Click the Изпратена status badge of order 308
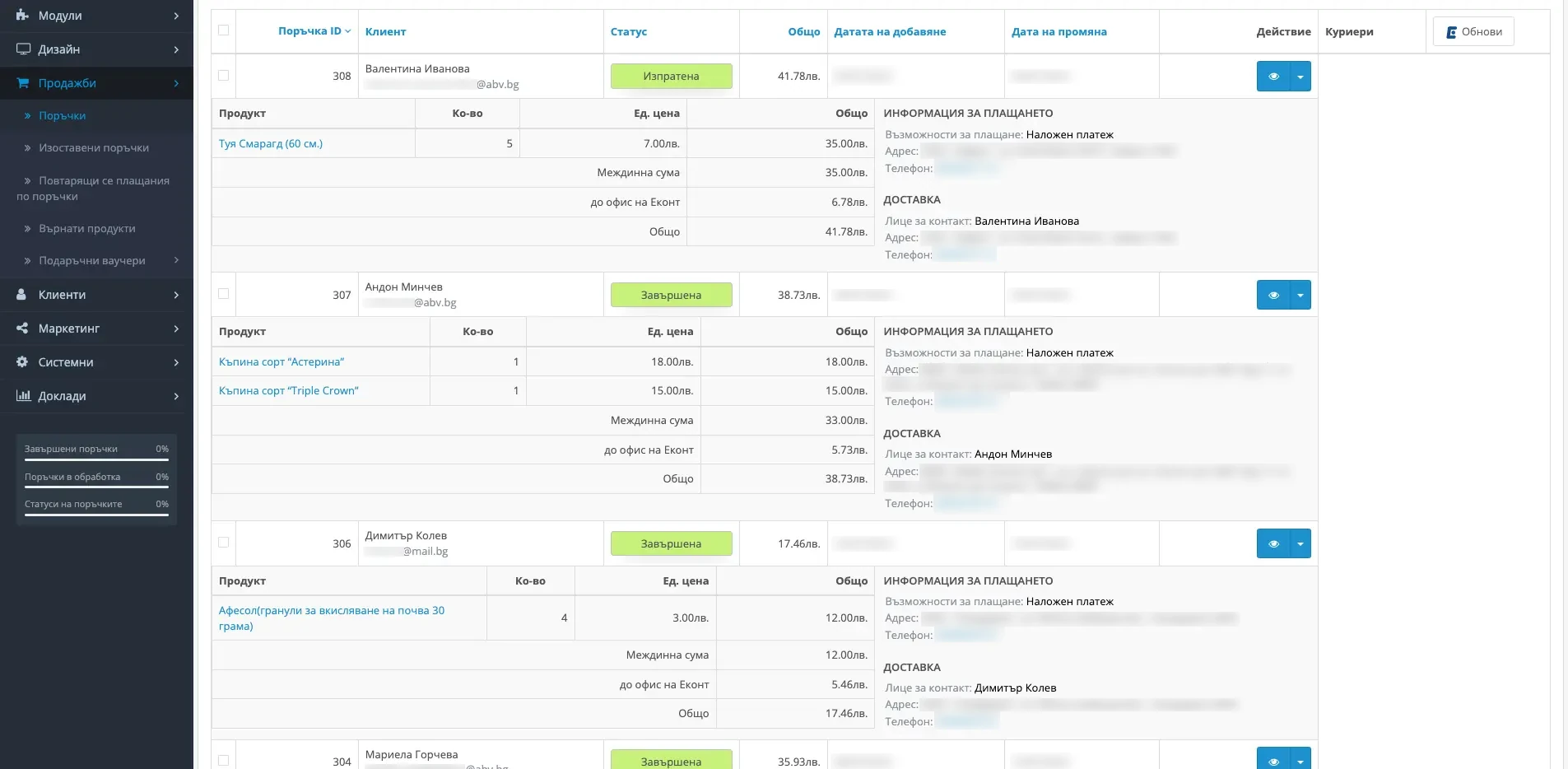The height and width of the screenshot is (769, 1568). click(672, 76)
